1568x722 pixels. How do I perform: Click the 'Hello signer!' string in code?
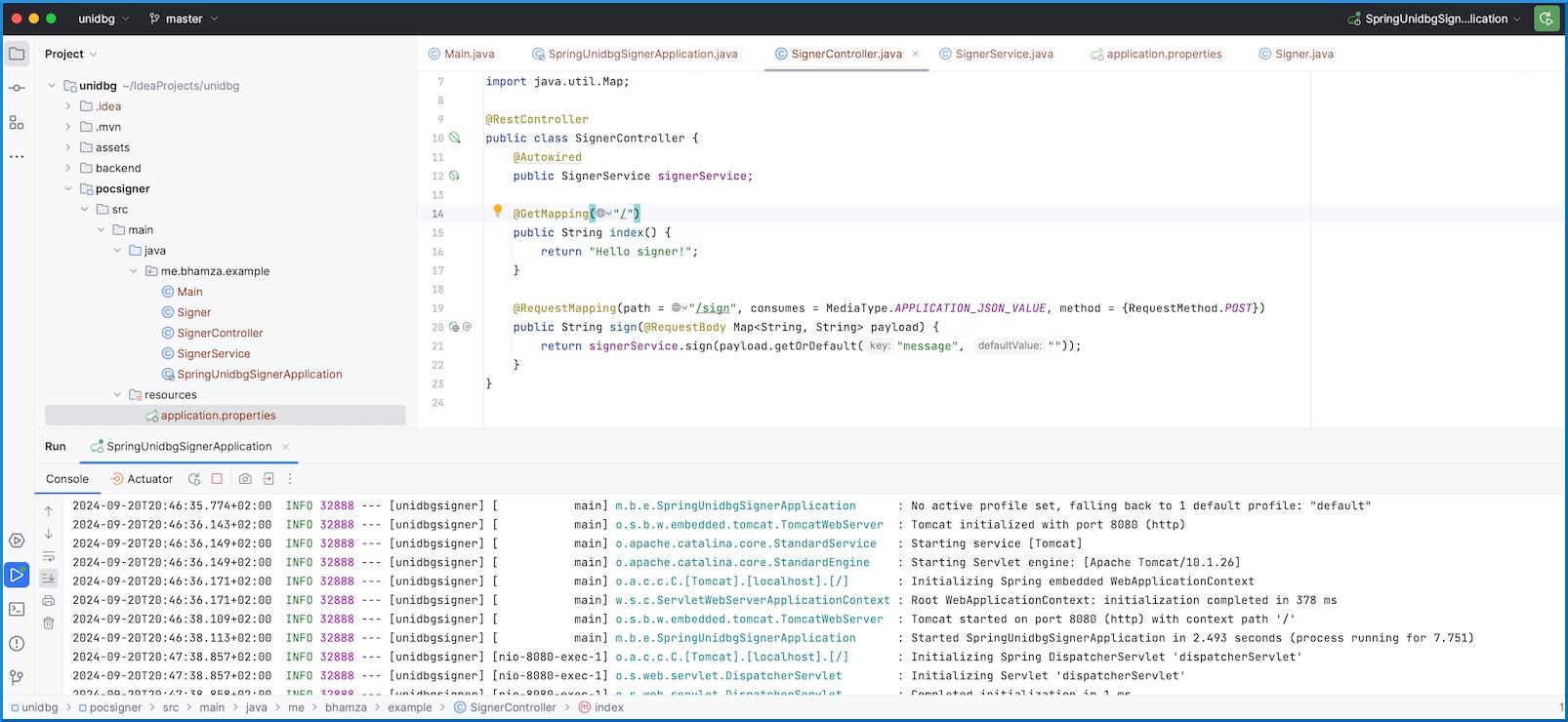[x=640, y=252]
